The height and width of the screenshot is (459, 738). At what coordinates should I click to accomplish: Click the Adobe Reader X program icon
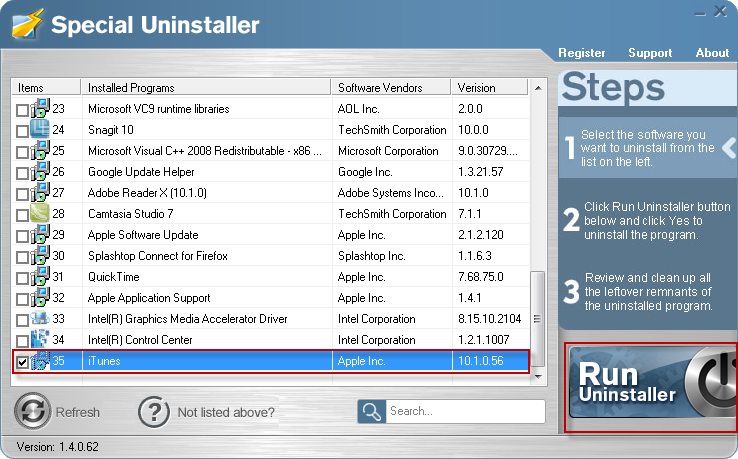tap(40, 192)
